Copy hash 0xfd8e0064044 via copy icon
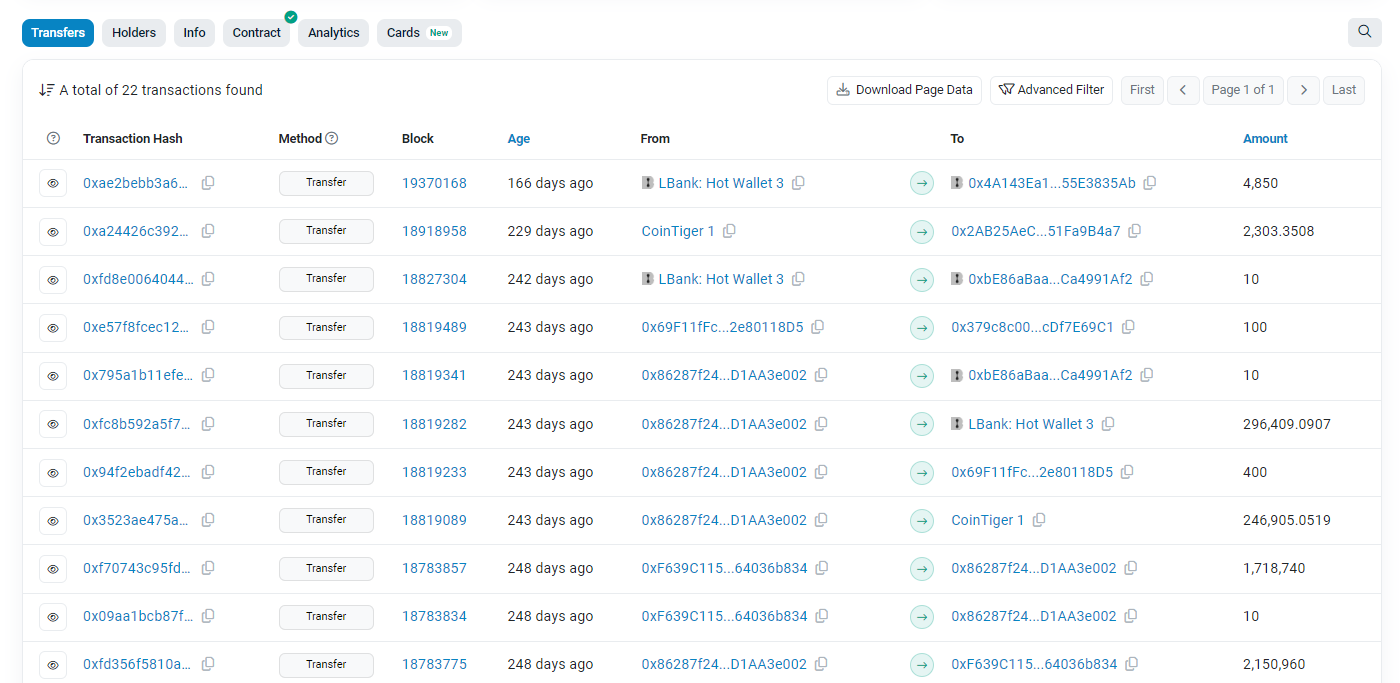Image resolution: width=1400 pixels, height=683 pixels. pyautogui.click(x=208, y=279)
